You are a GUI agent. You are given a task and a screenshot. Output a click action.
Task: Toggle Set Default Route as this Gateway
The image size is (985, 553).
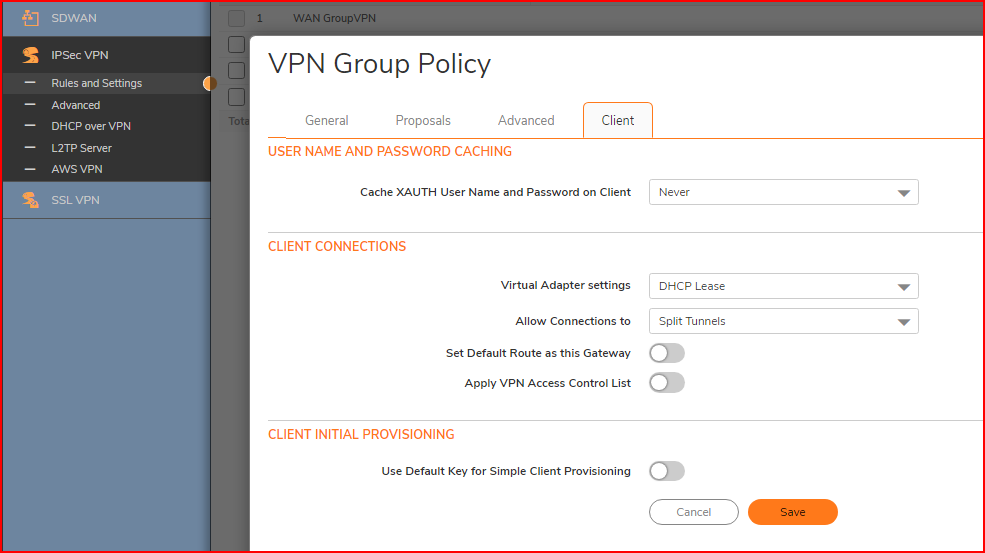point(666,353)
